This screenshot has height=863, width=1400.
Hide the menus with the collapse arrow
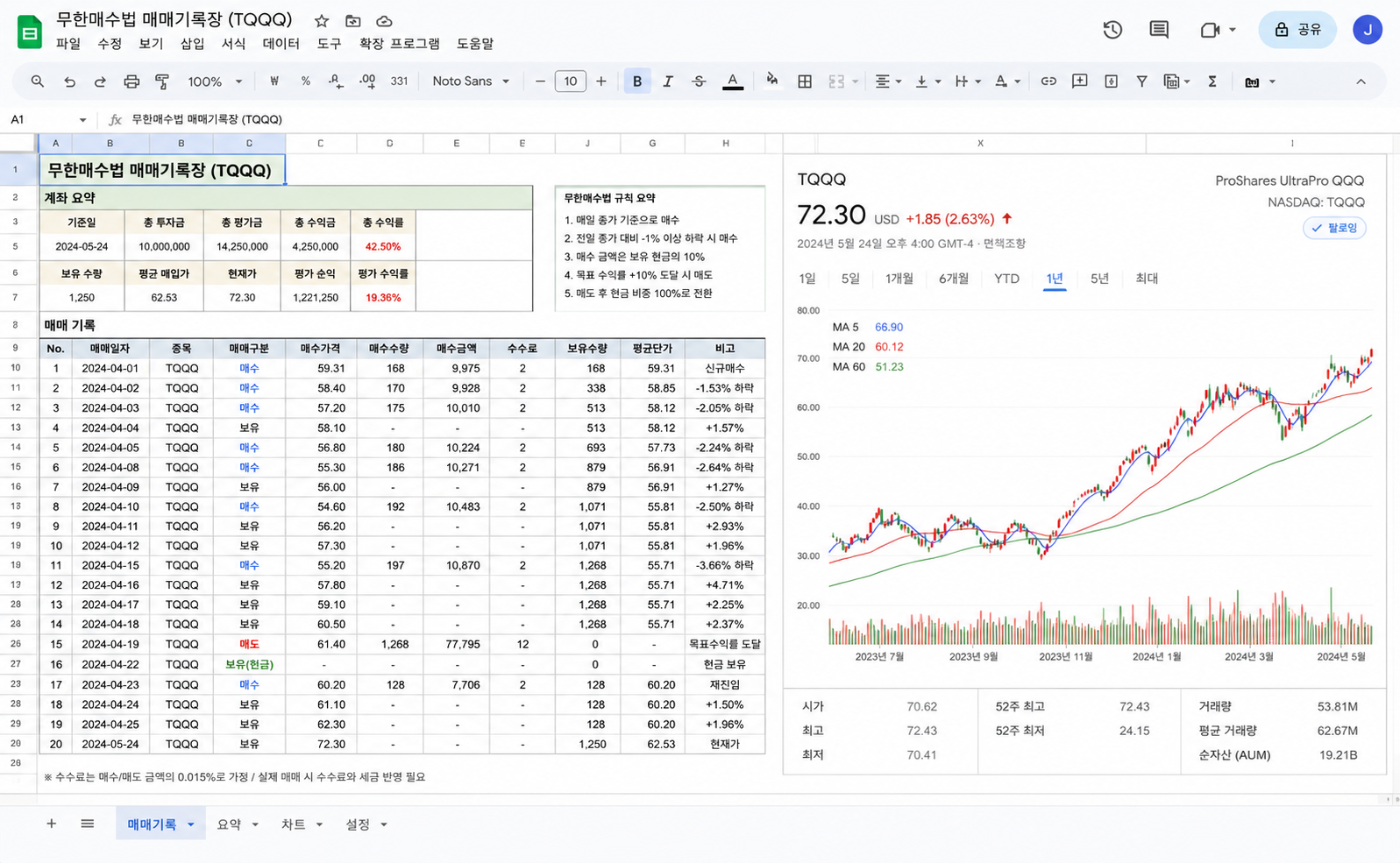(1361, 81)
